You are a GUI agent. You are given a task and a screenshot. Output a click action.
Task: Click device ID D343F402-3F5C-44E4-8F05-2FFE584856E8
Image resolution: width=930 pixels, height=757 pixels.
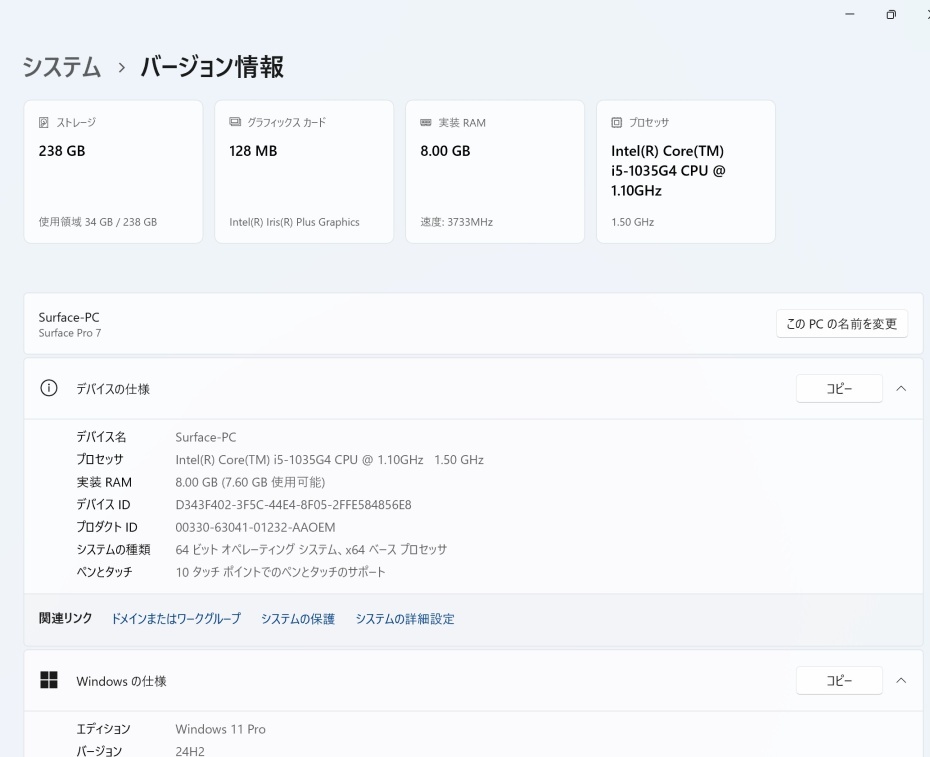[294, 505]
